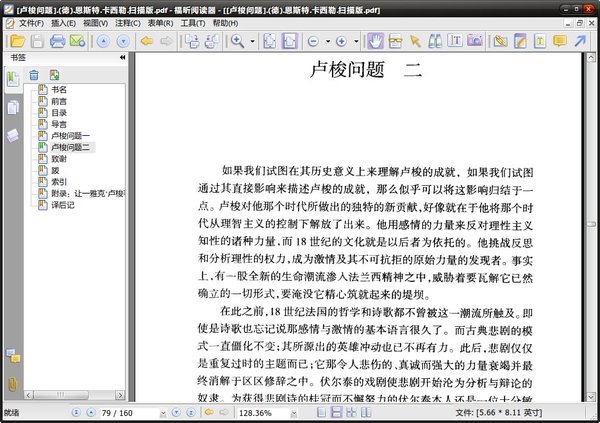Select the 译后记 bookmark
600x423 pixels.
tap(64, 205)
